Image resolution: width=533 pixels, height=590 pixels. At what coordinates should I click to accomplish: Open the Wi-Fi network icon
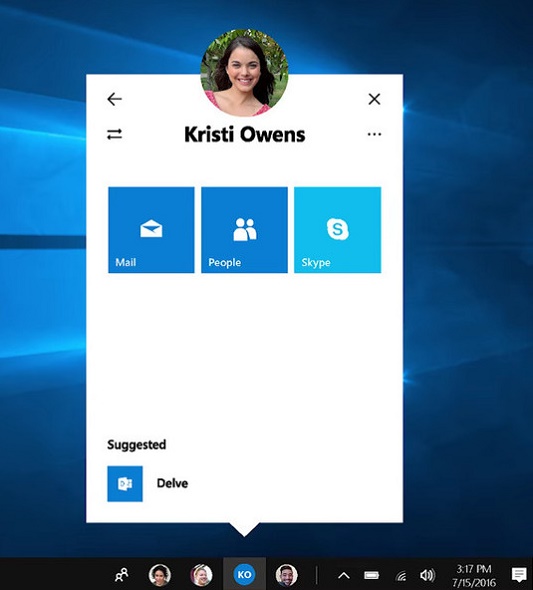pos(401,575)
